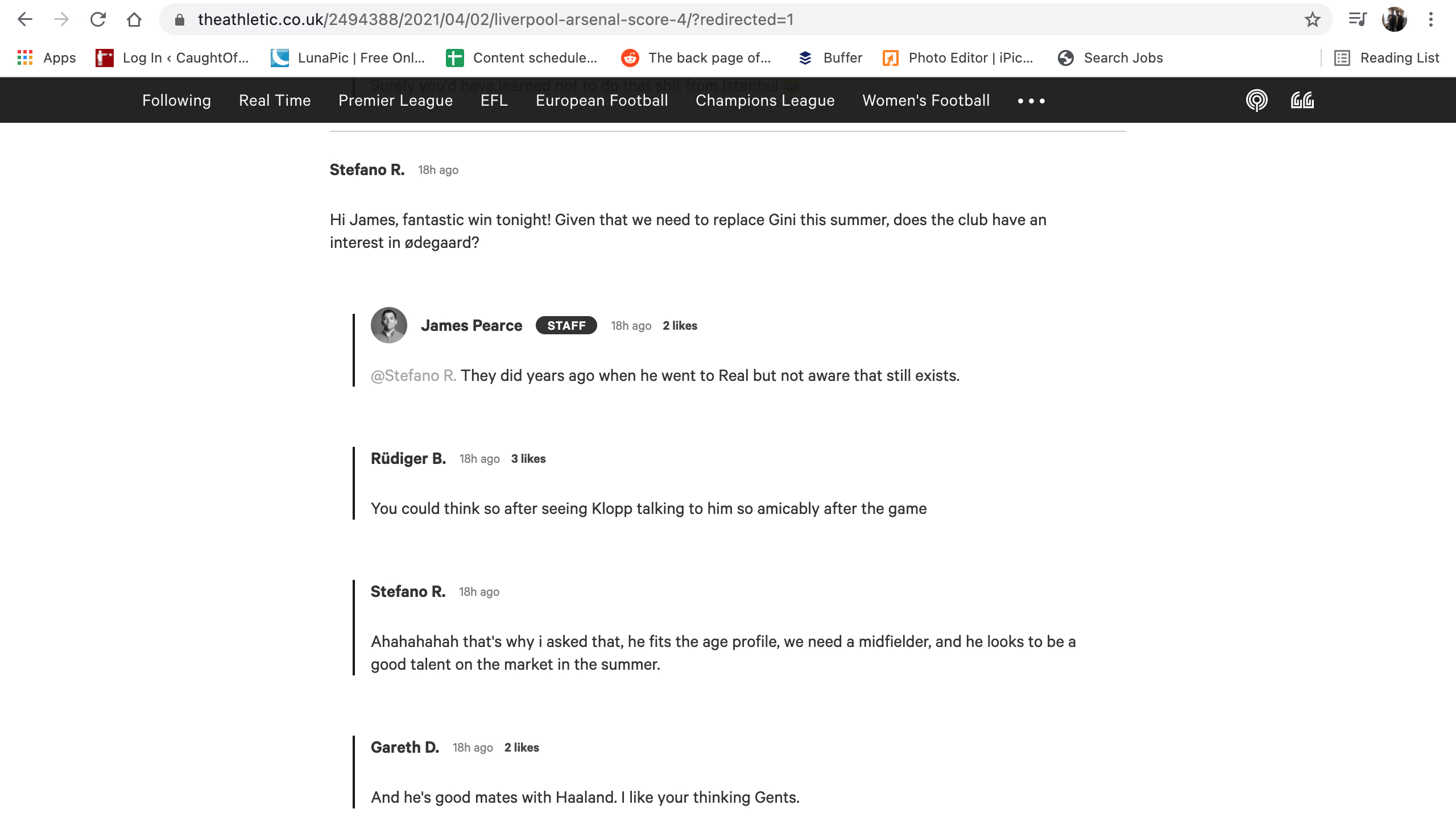Bookmark this page with star icon
Viewport: 1456px width, 838px height.
click(x=1312, y=19)
